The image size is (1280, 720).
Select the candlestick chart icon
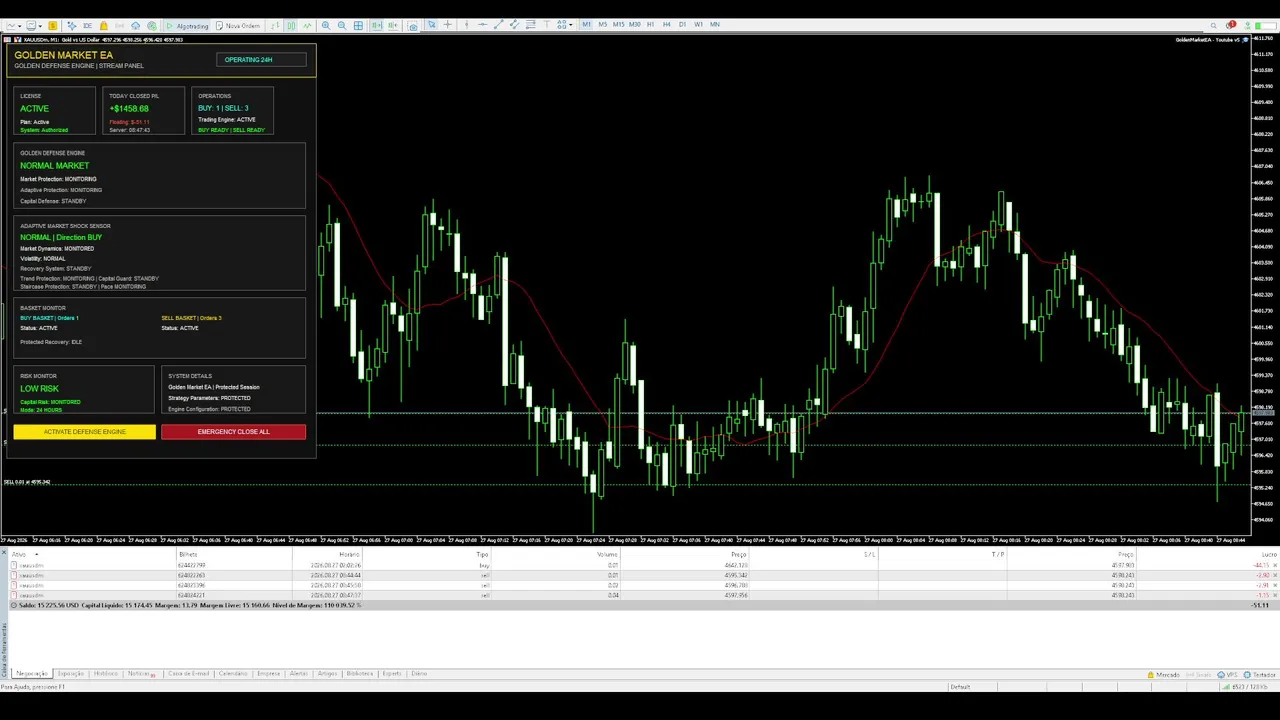point(291,25)
